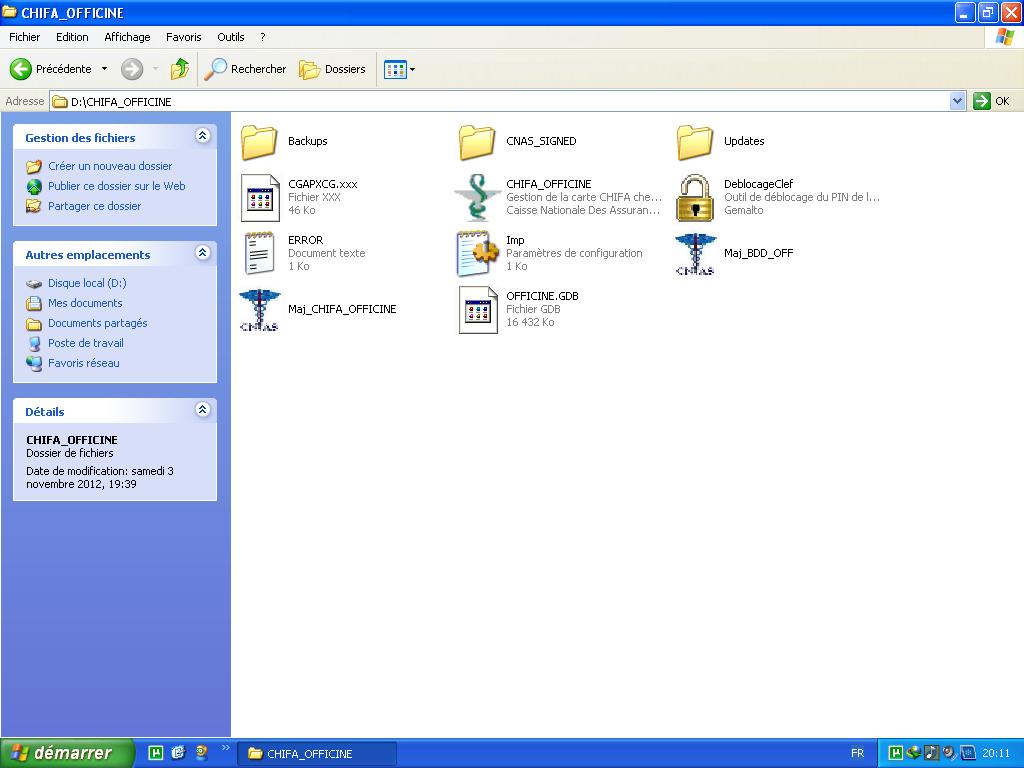Select the DeblocageClef padlock icon
1024x768 pixels.
(695, 197)
